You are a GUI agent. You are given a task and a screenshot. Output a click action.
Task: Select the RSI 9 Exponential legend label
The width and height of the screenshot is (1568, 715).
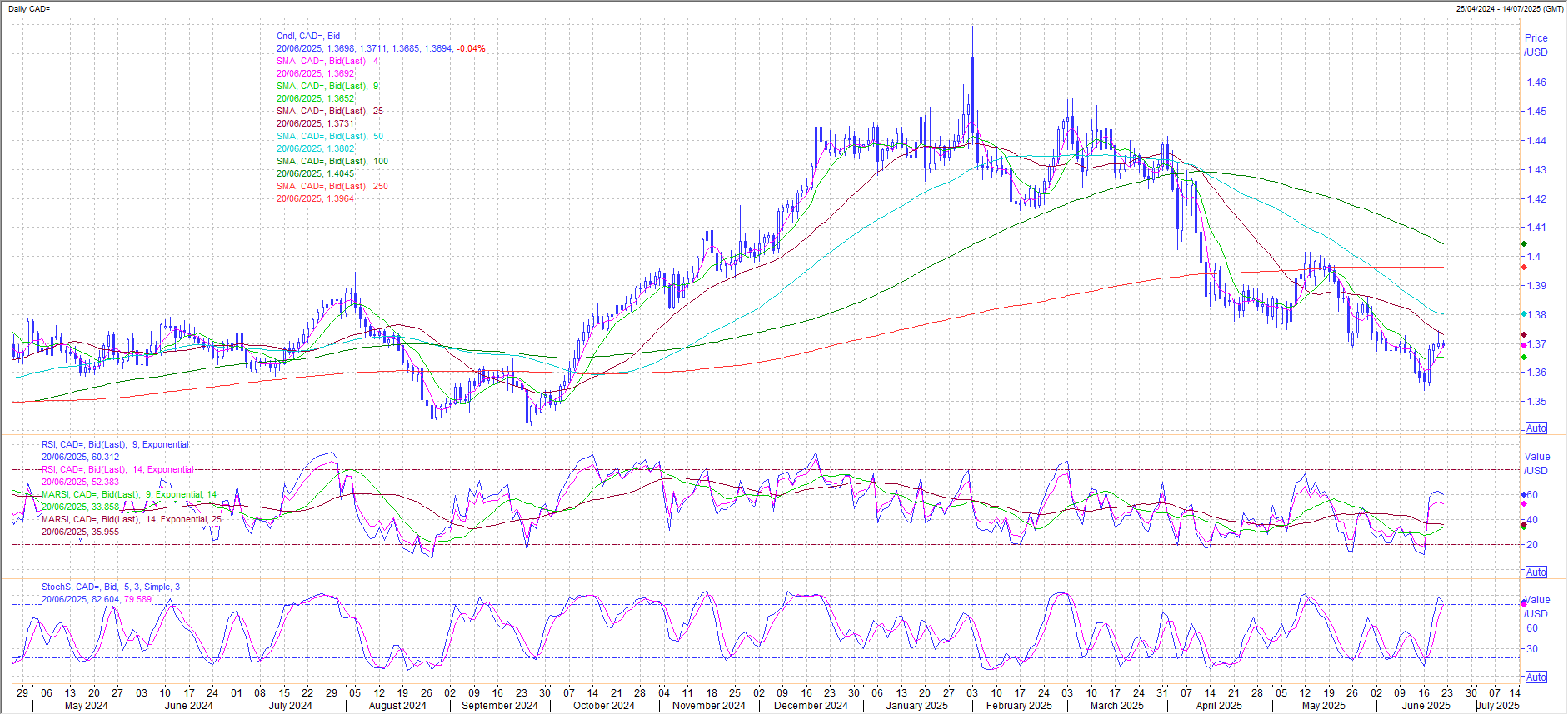(115, 444)
